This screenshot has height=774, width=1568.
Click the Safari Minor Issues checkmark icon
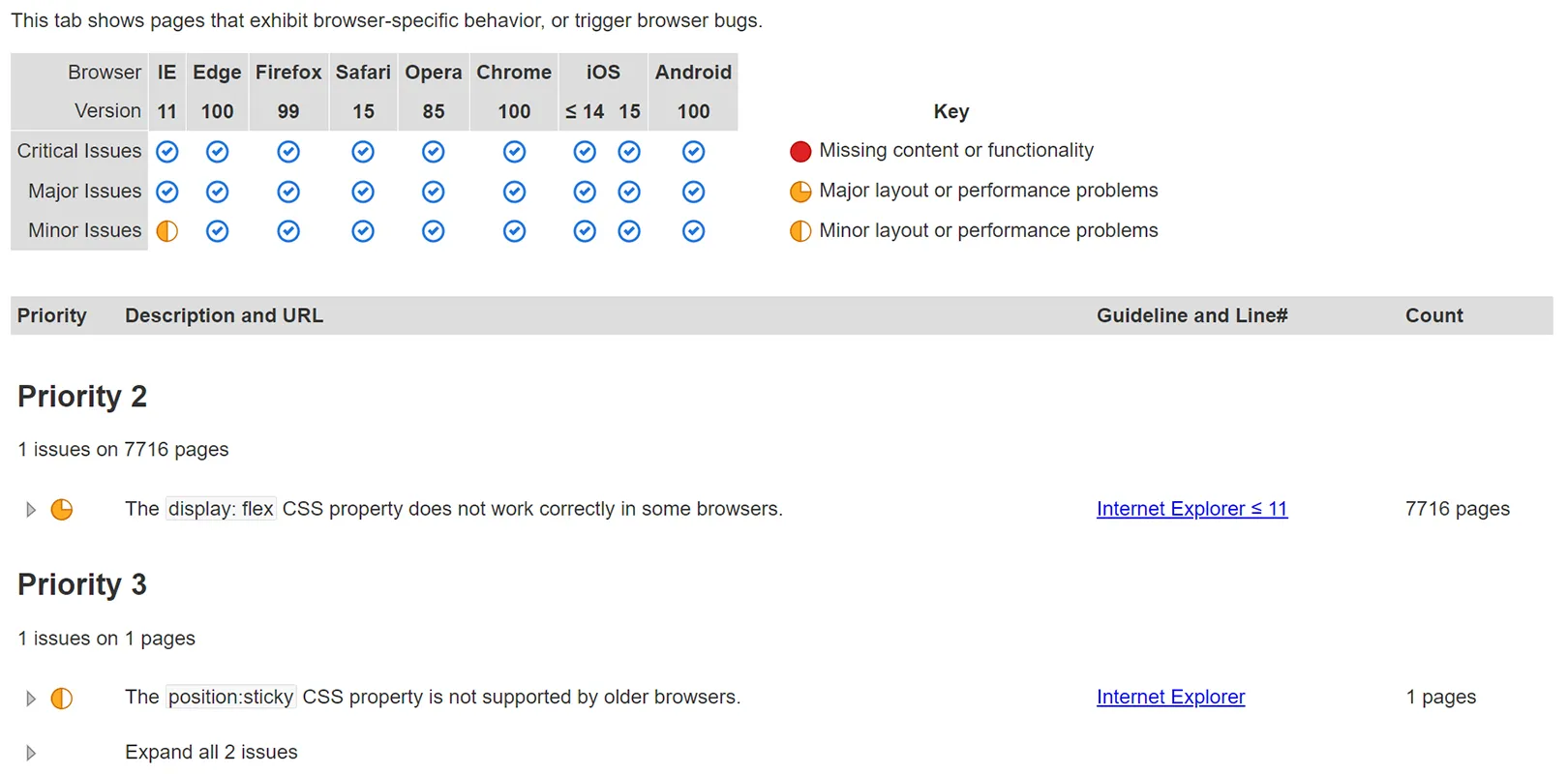point(363,230)
